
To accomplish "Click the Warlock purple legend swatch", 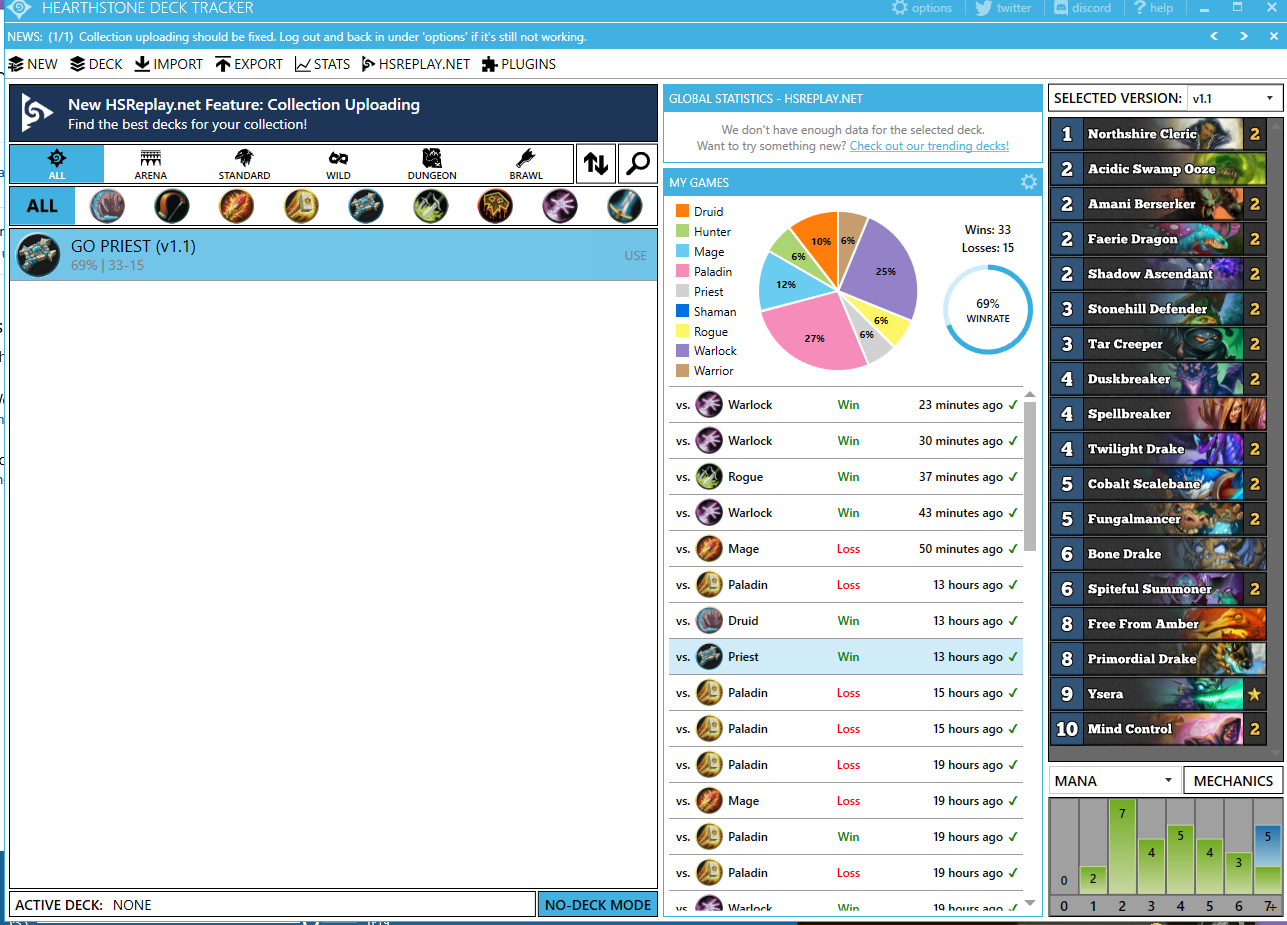I will coord(682,351).
